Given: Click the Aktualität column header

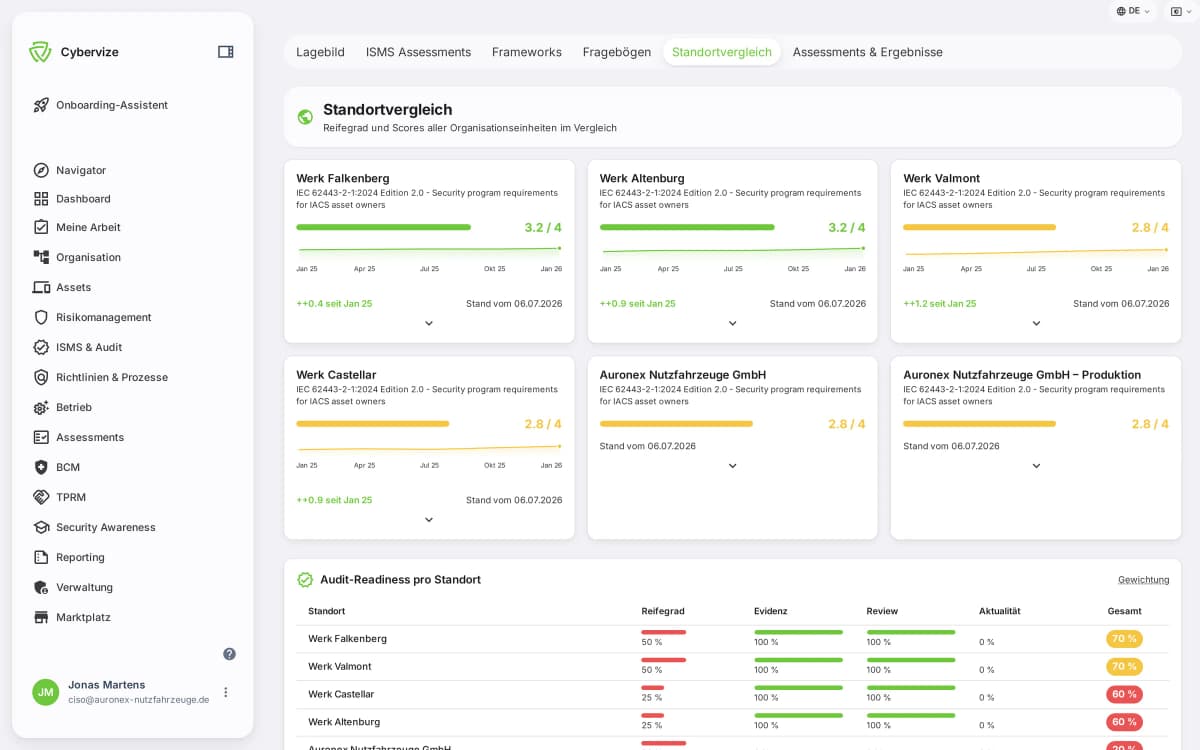Looking at the screenshot, I should pyautogui.click(x=1000, y=611).
